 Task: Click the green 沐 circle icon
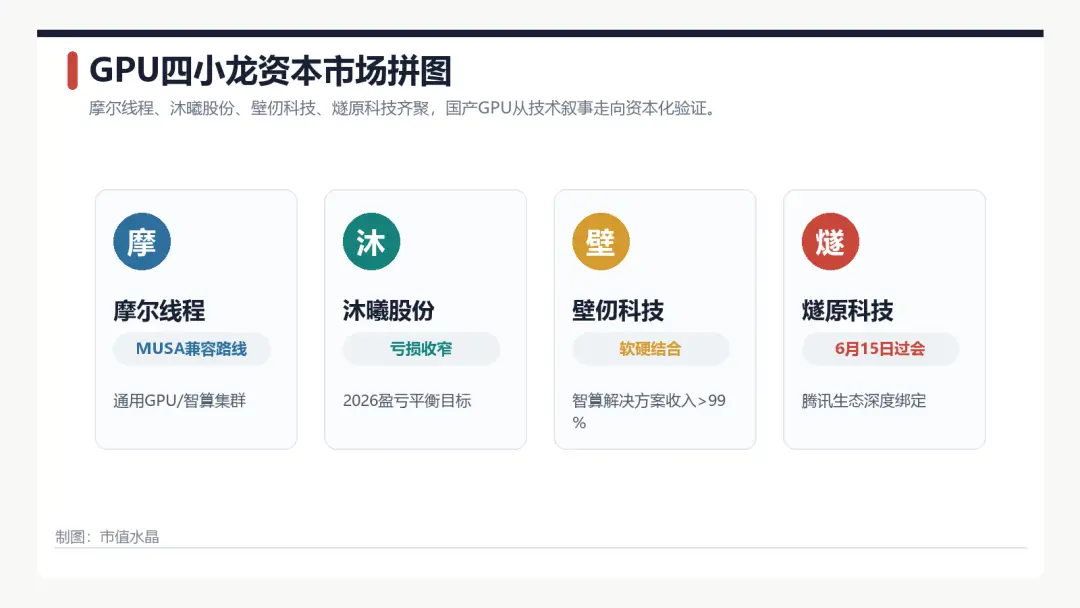pyautogui.click(x=371, y=242)
